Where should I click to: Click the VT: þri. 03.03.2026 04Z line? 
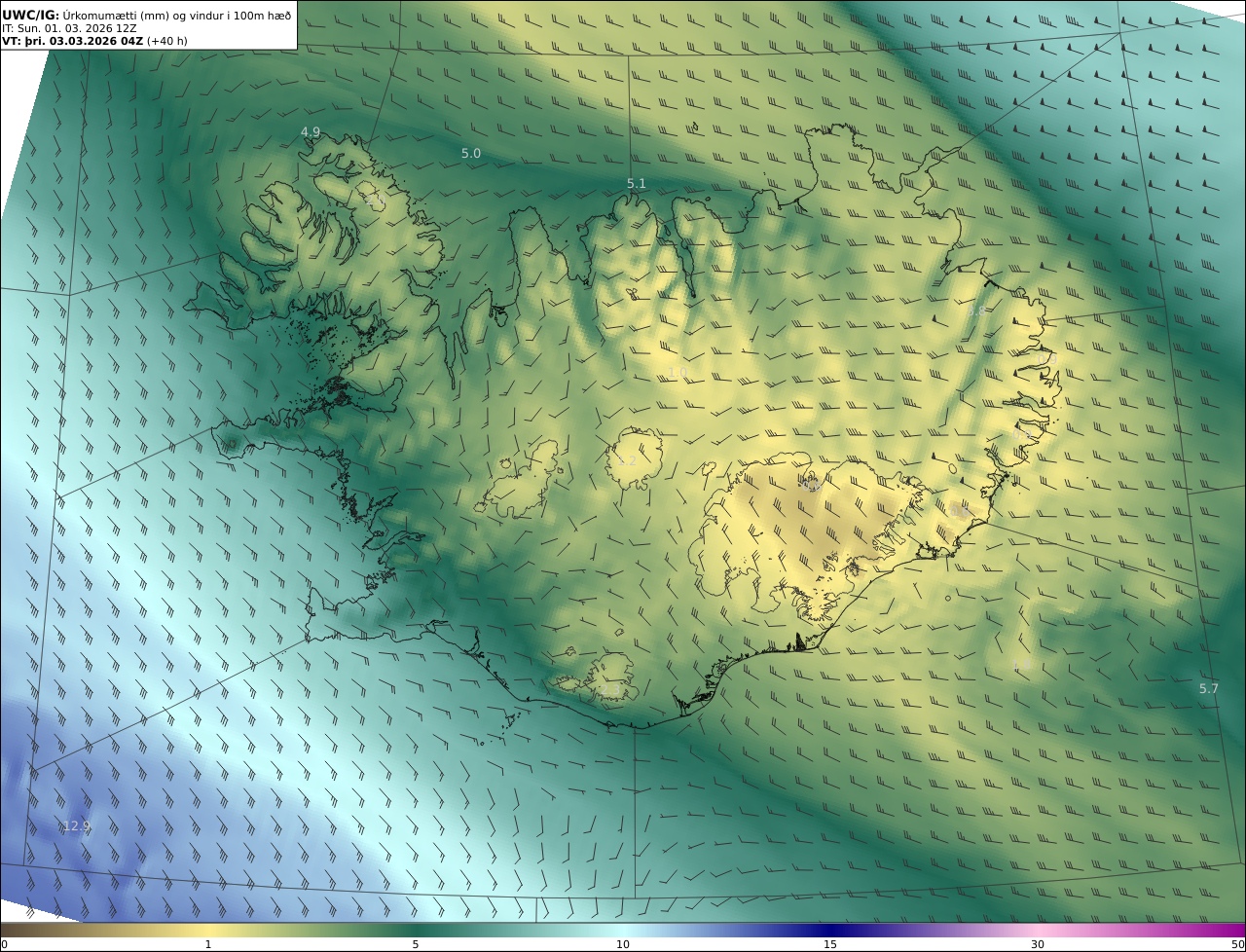click(94, 41)
